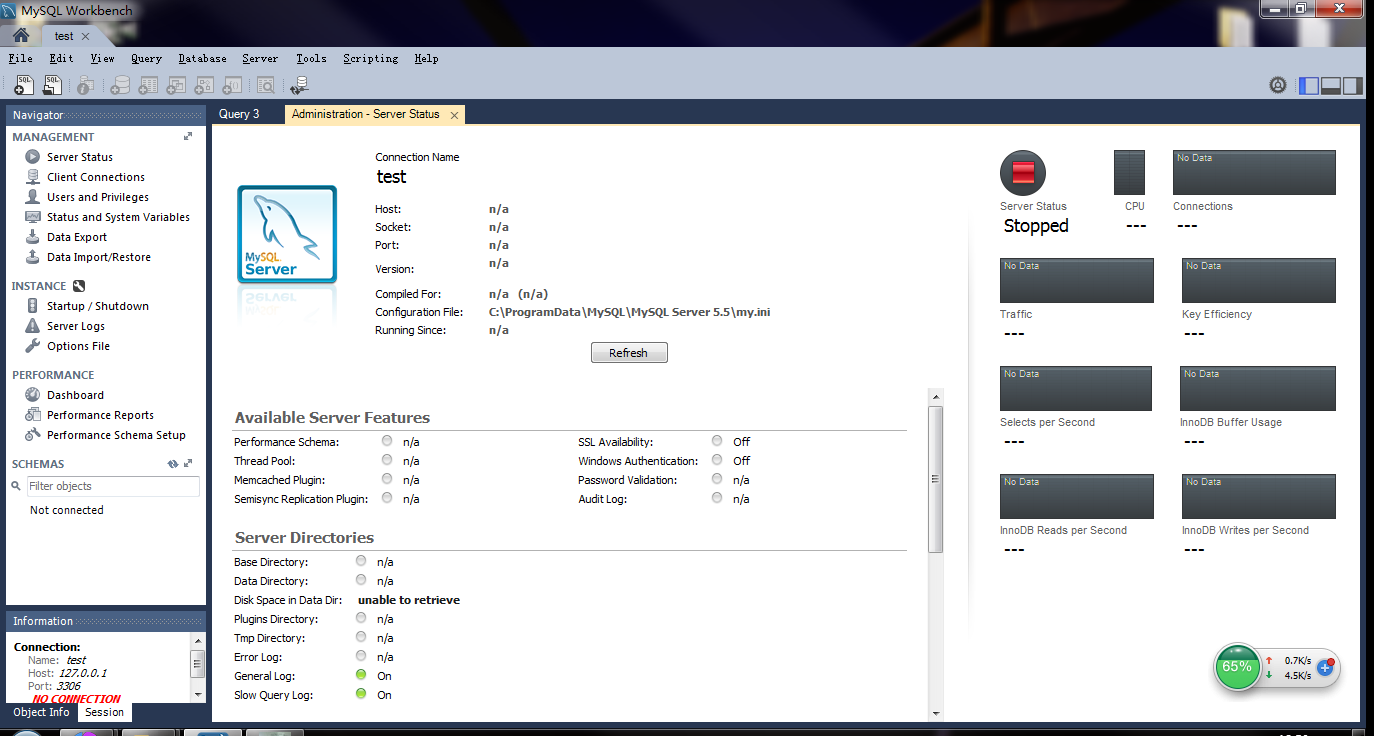Screen dimensions: 1374x736
Task: Close the test connection tab
Action: [x=86, y=36]
